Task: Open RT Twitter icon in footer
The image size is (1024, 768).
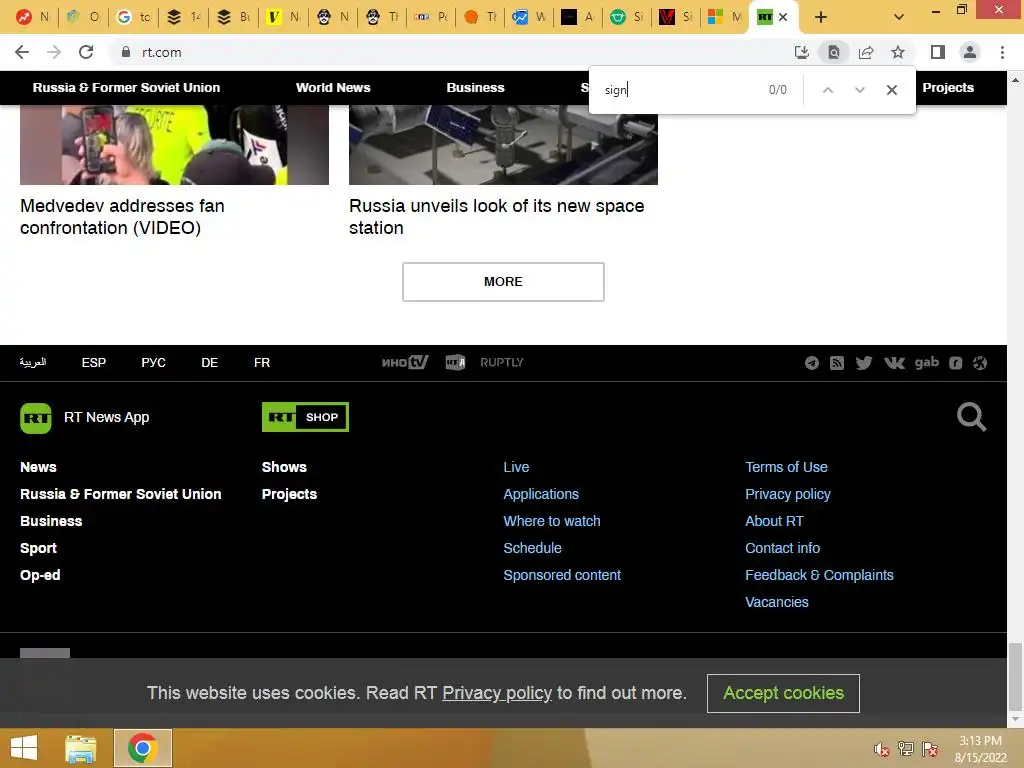Action: click(863, 363)
